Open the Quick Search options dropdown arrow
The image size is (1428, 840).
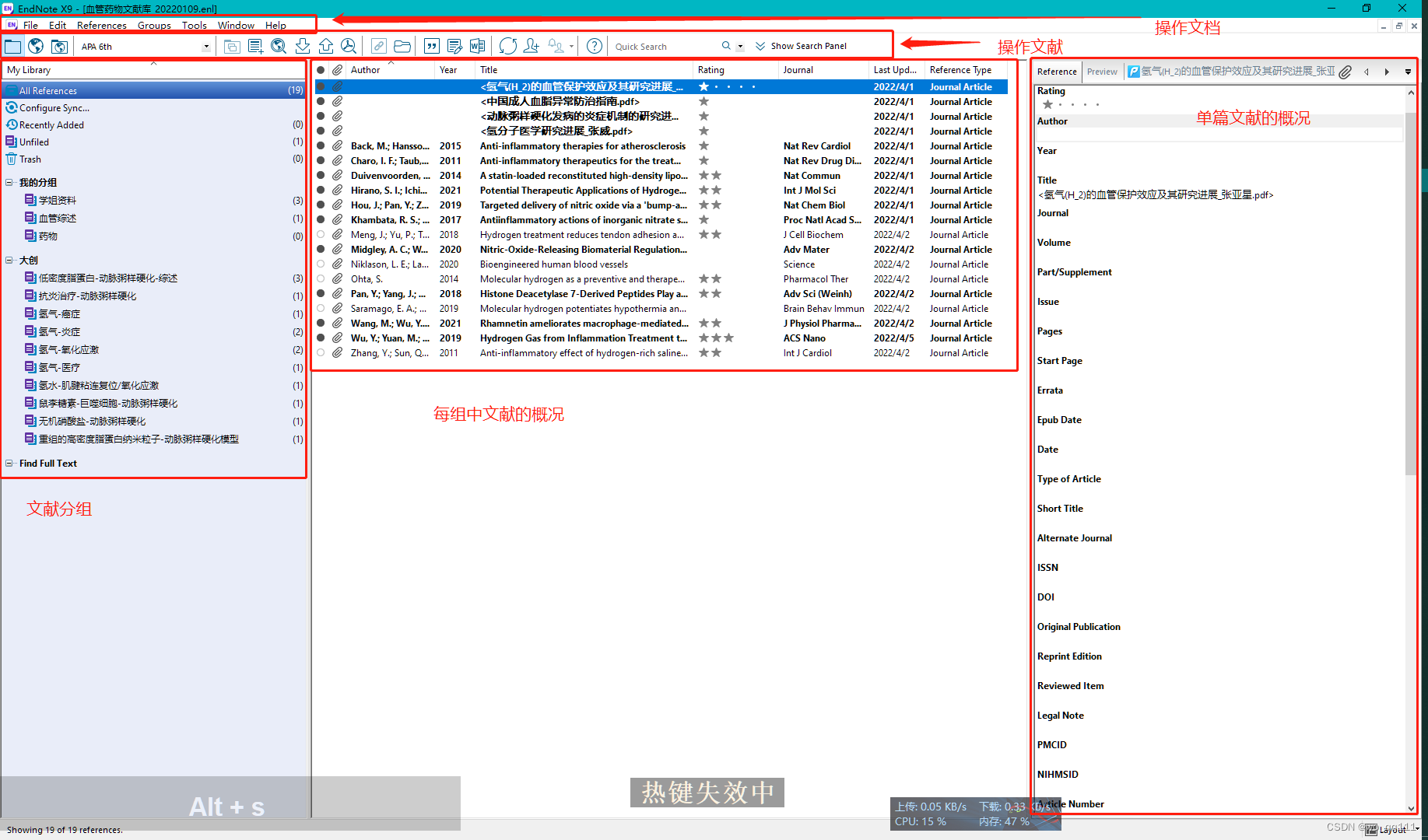(x=740, y=47)
